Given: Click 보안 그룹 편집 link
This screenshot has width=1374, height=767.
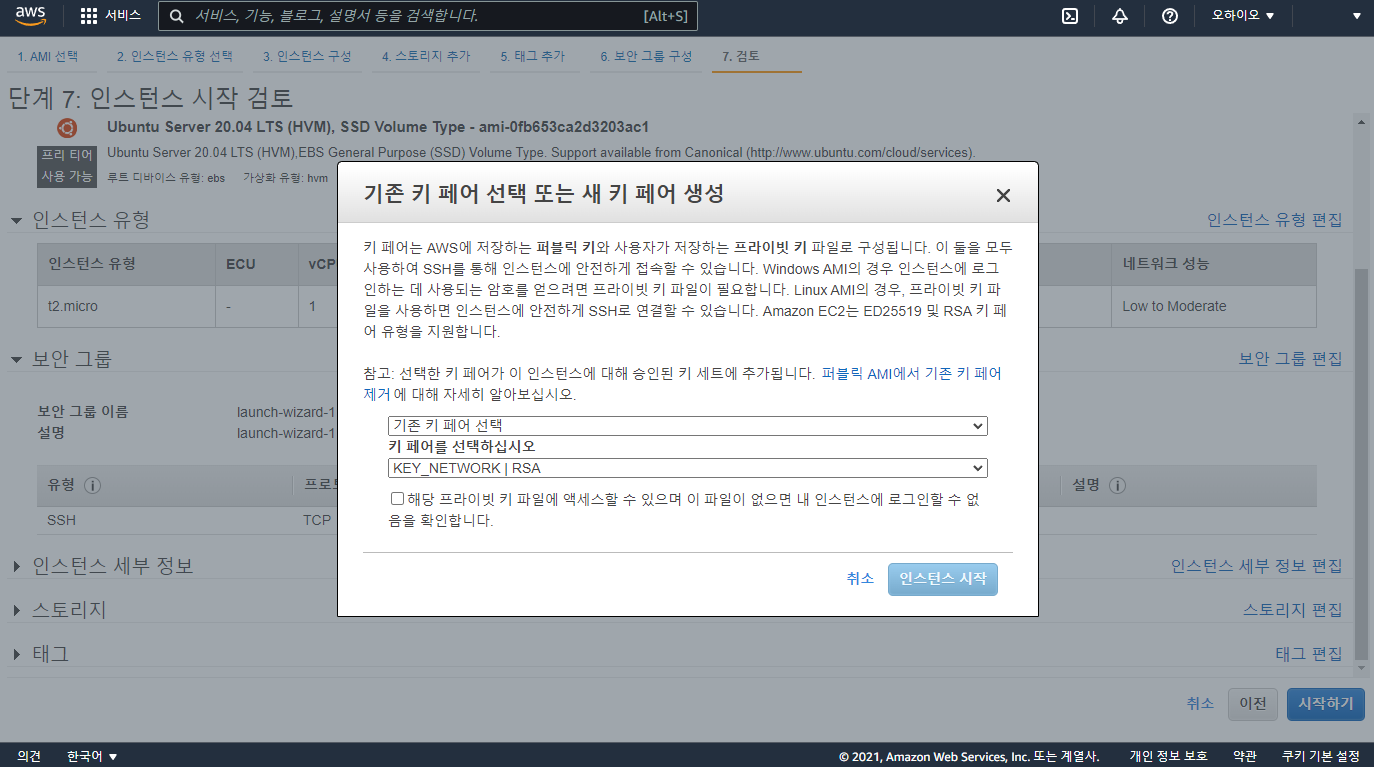Looking at the screenshot, I should [x=1290, y=359].
